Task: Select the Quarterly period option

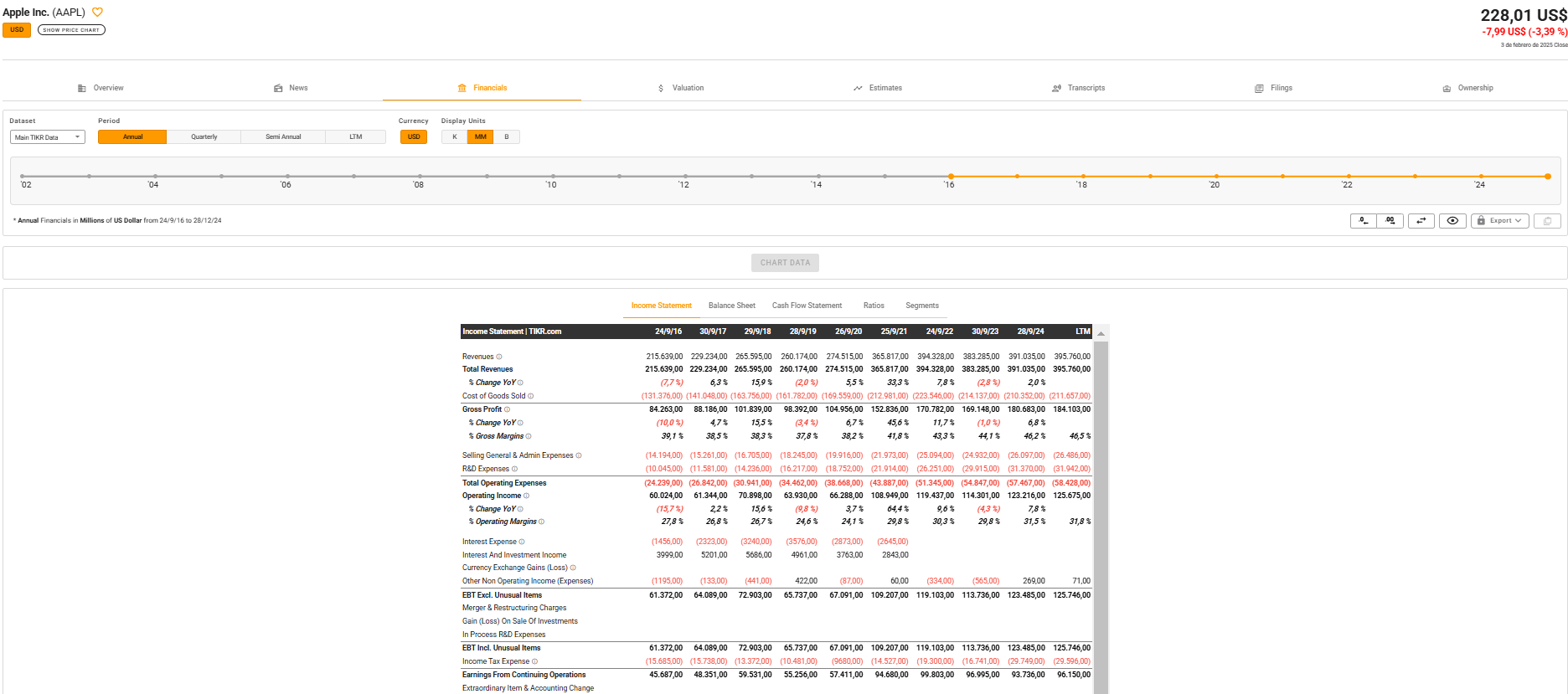Action: point(204,136)
